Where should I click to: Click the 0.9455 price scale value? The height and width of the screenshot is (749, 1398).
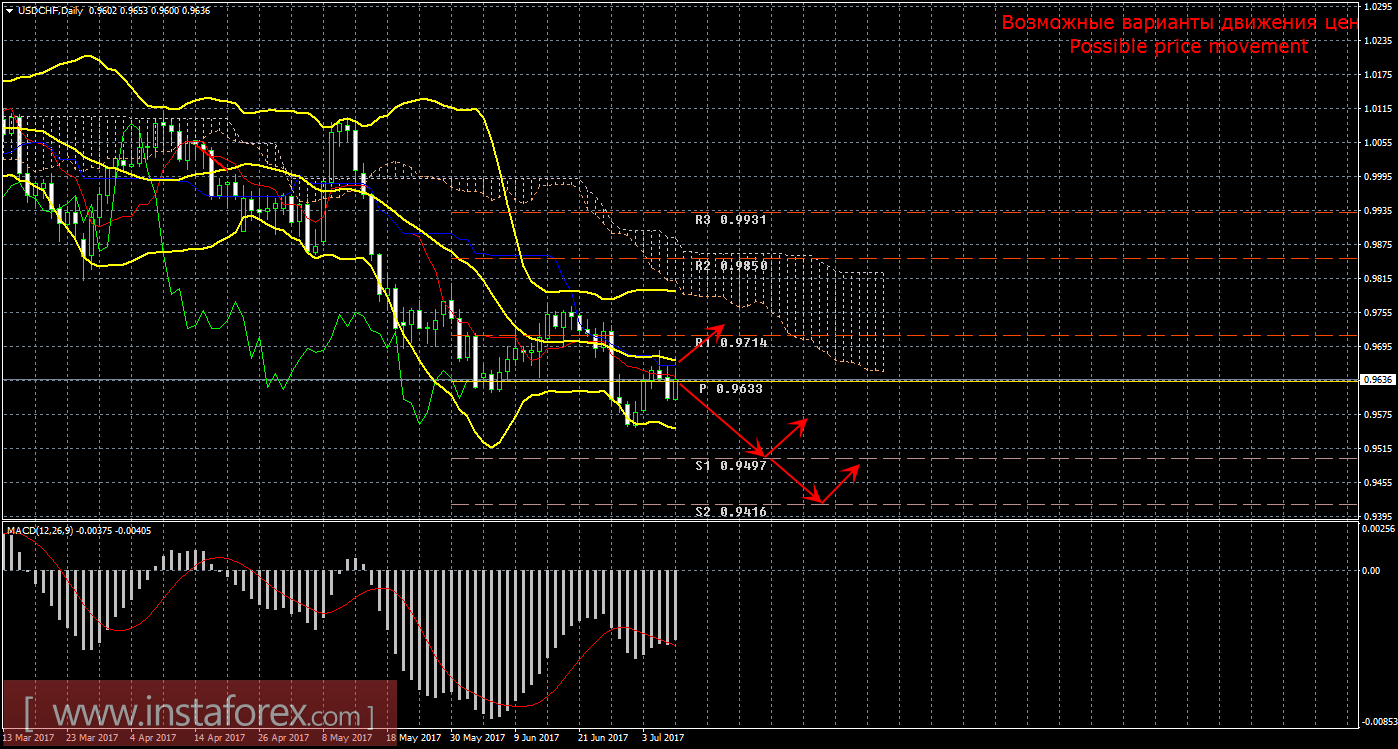pyautogui.click(x=1377, y=482)
